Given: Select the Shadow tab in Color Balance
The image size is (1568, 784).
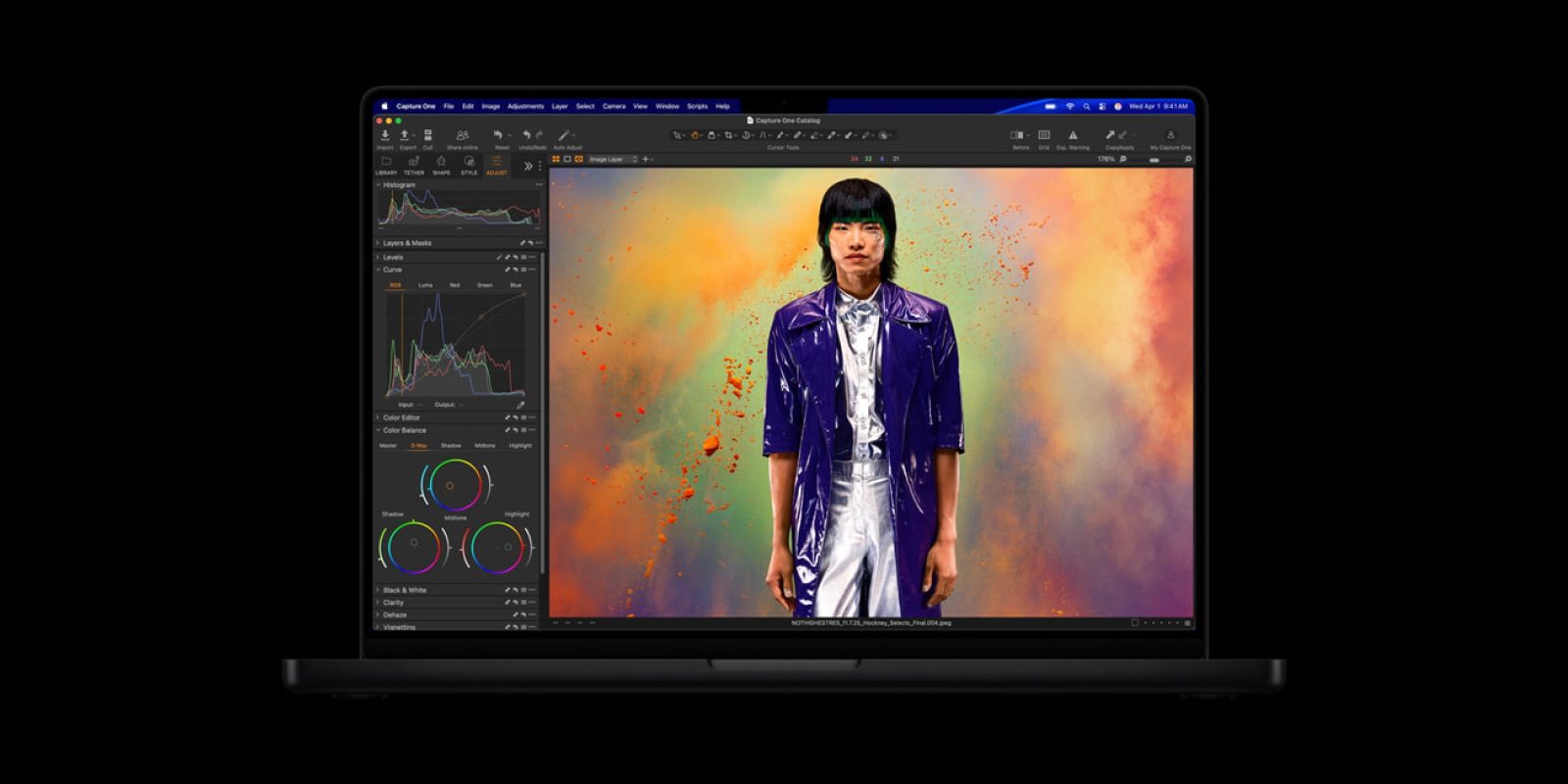Looking at the screenshot, I should (451, 446).
